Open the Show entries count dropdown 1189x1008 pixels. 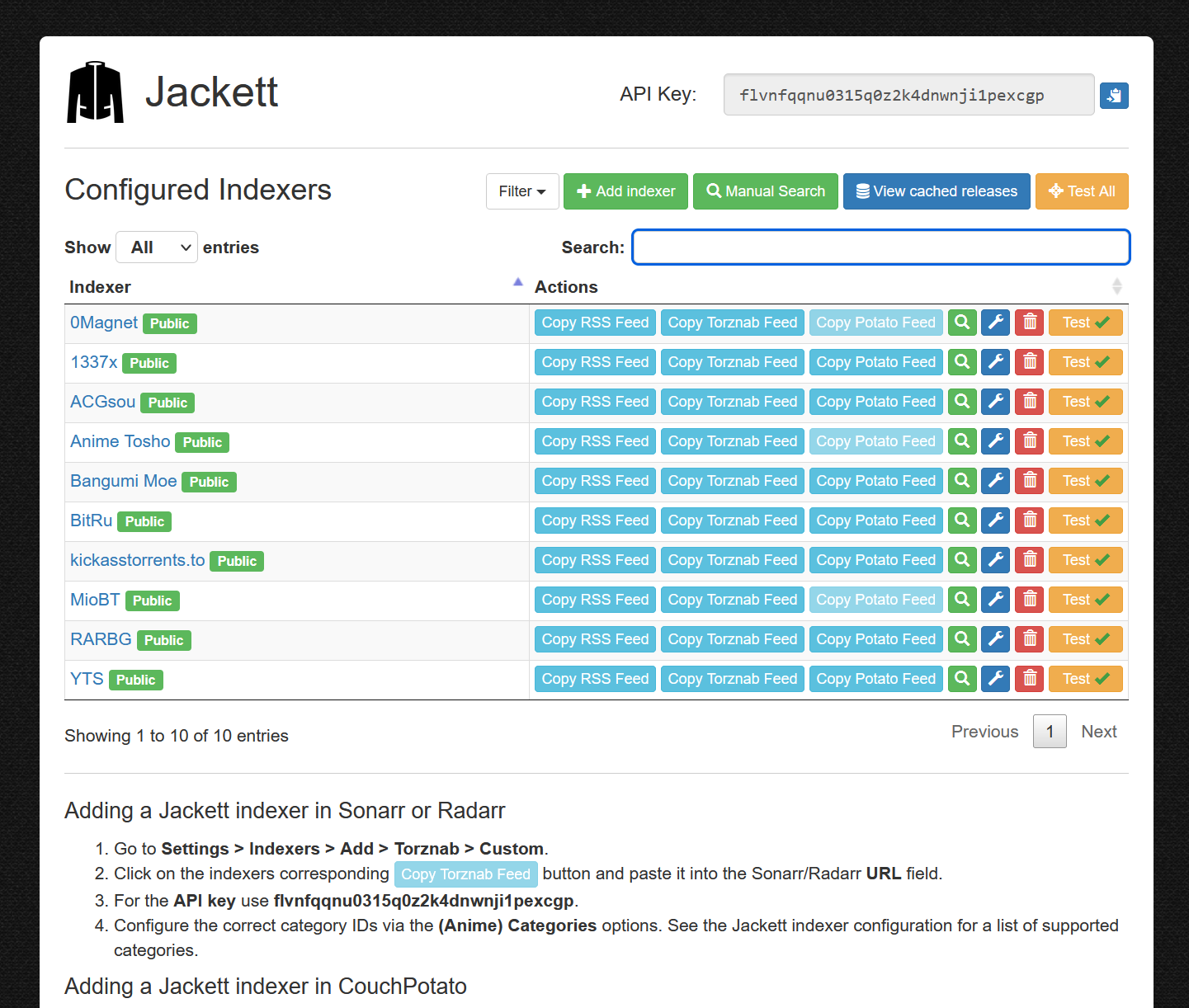pos(157,247)
